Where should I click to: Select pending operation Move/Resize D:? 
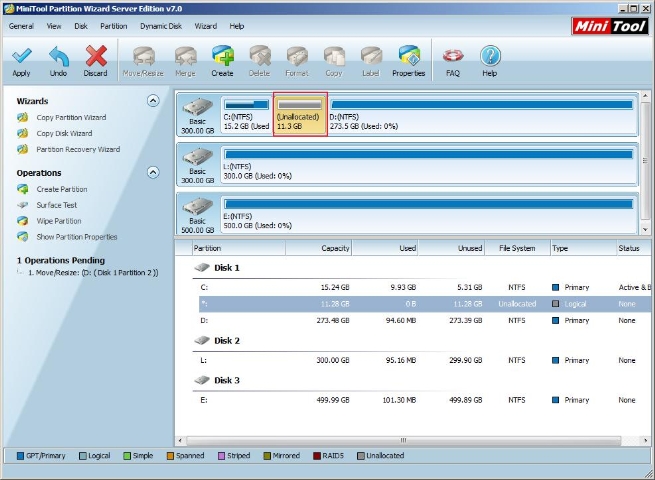[x=93, y=272]
